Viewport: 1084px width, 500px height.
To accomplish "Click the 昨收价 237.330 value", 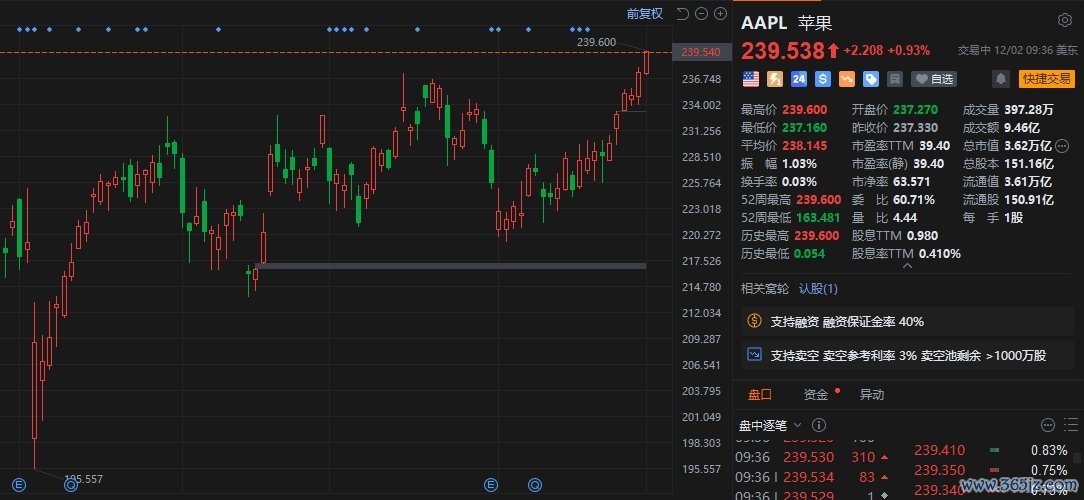I will (915, 127).
